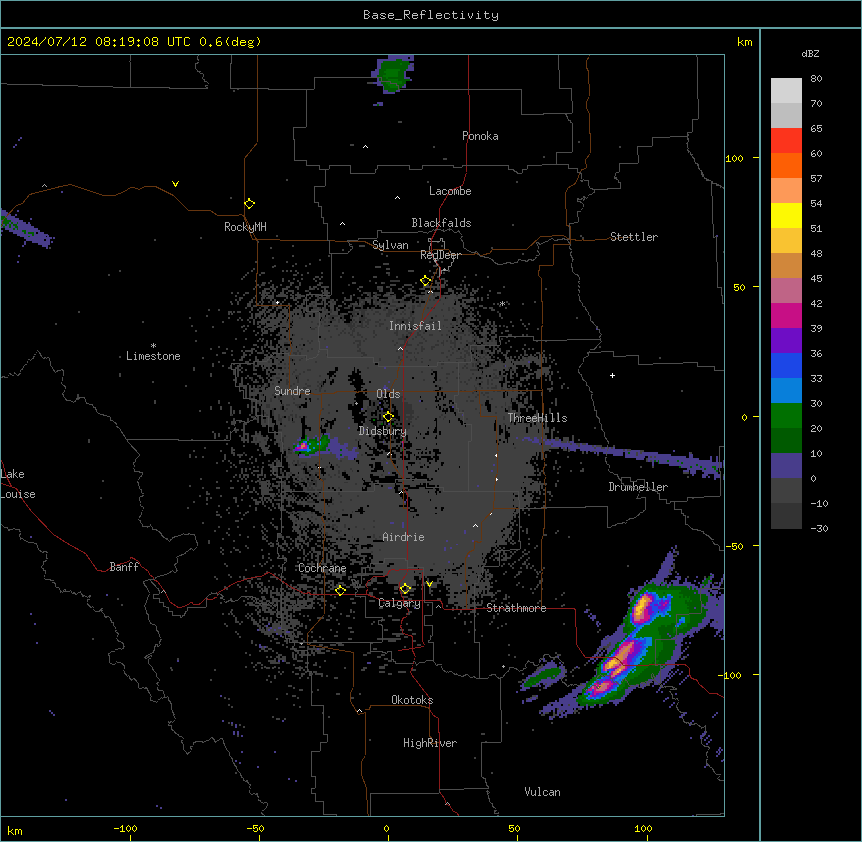The image size is (862, 842).
Task: Click the RockyMH town label
Action: tap(245, 227)
